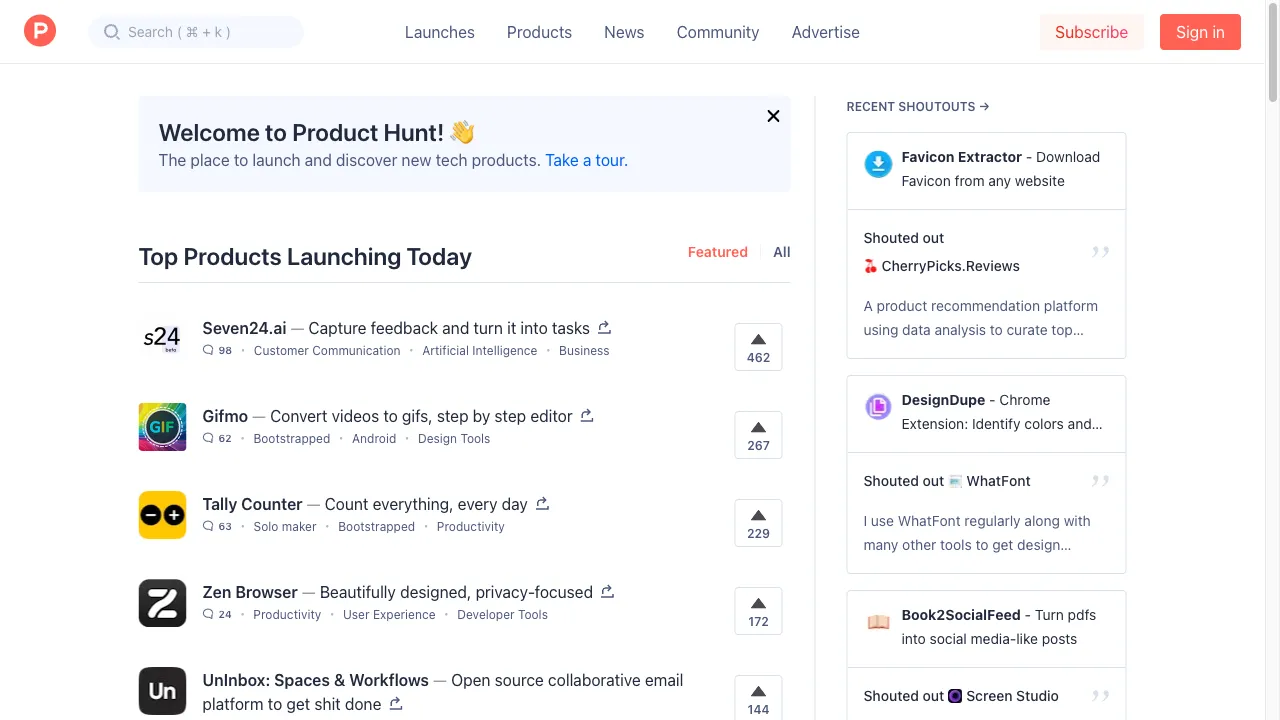Viewport: 1280px width, 720px height.
Task: Click DesignDupe icon in shoutouts
Action: tap(878, 407)
